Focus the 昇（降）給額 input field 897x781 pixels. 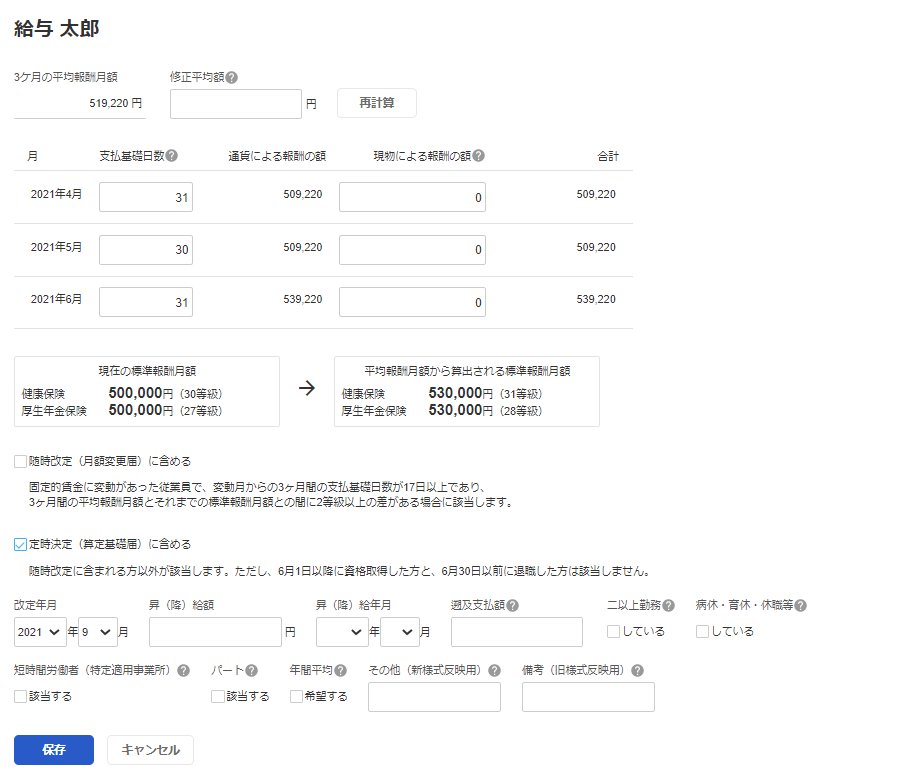tap(215, 632)
